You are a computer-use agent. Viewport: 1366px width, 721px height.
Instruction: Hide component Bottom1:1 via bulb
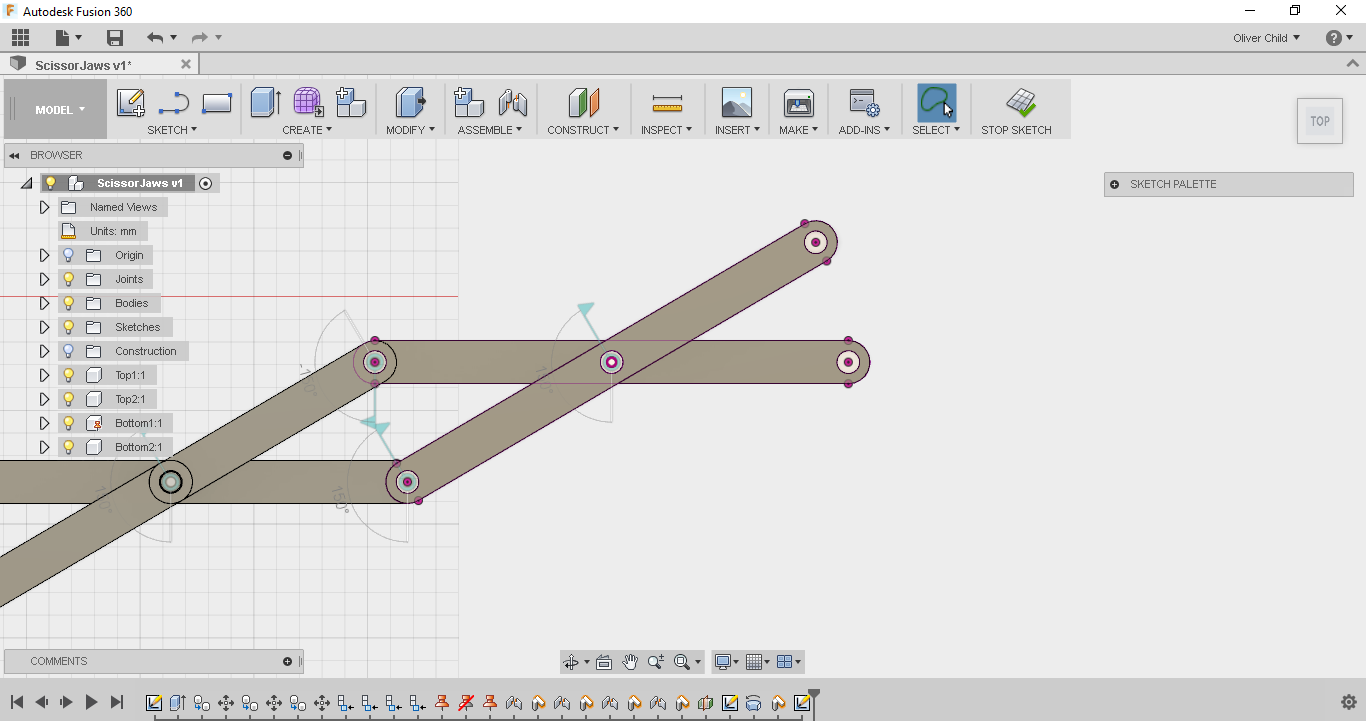pos(69,423)
